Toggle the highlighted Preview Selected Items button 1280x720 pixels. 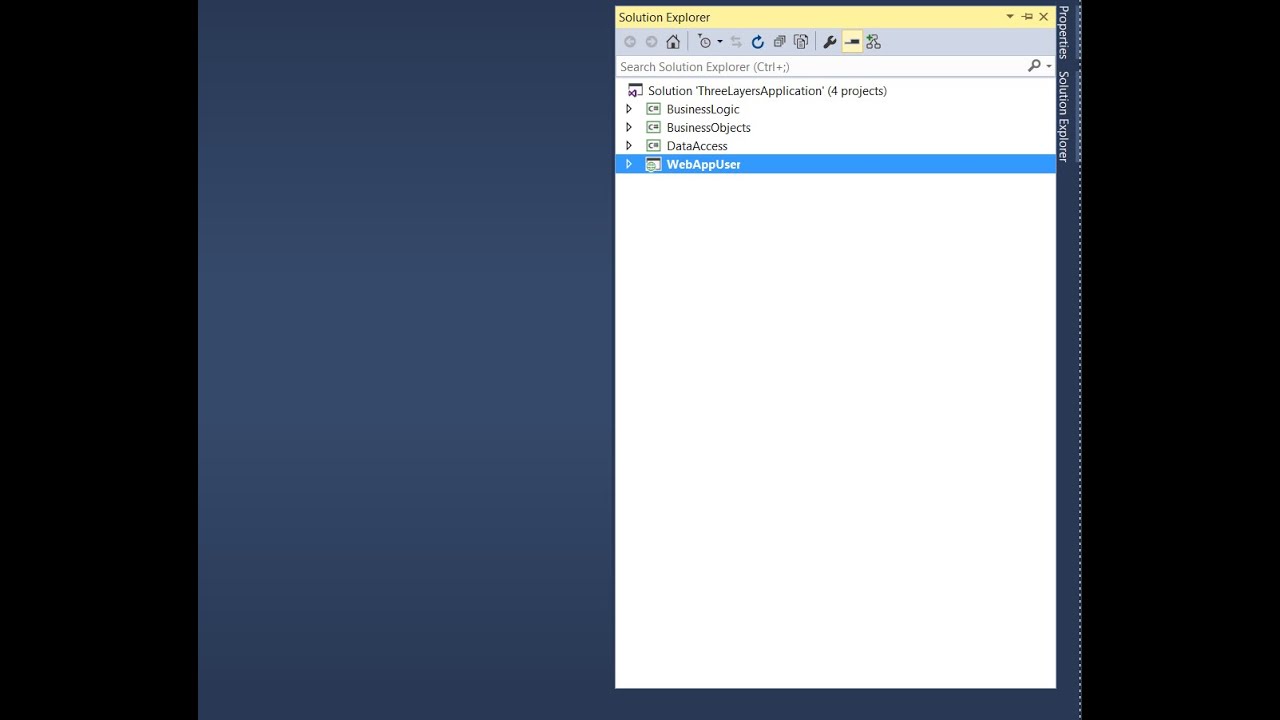click(852, 42)
